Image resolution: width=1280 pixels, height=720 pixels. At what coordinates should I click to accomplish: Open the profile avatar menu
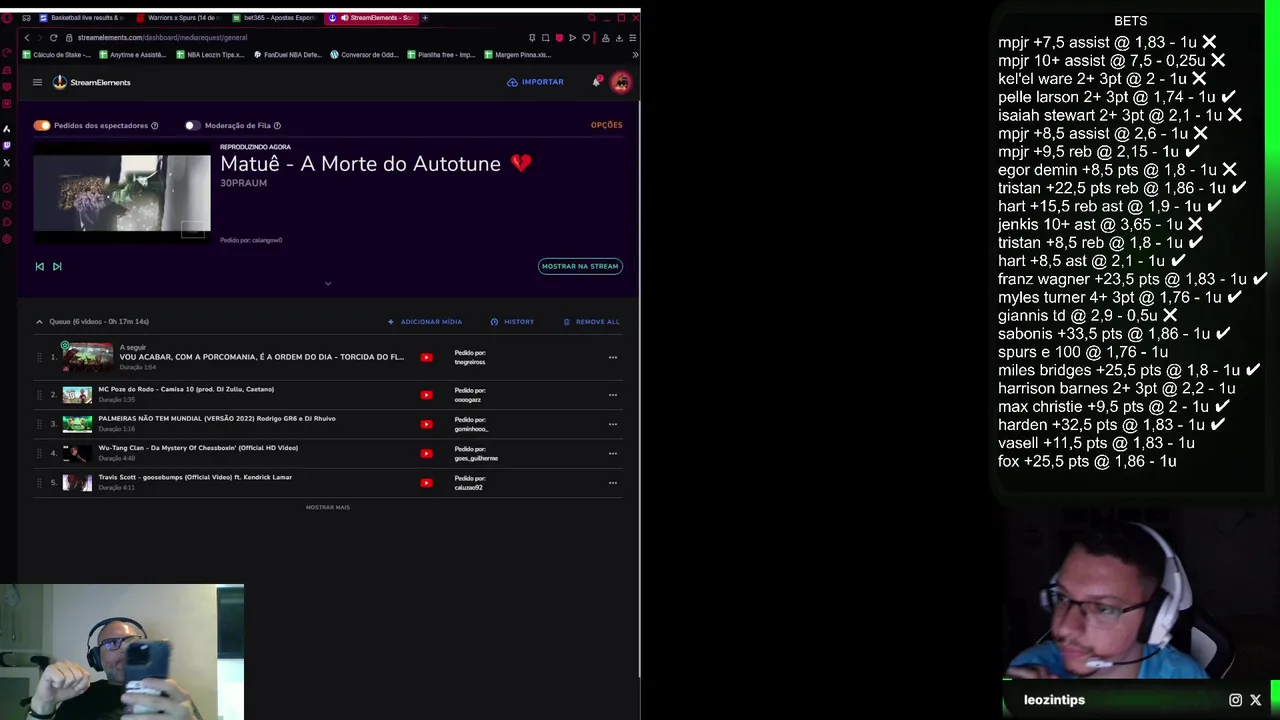(621, 83)
